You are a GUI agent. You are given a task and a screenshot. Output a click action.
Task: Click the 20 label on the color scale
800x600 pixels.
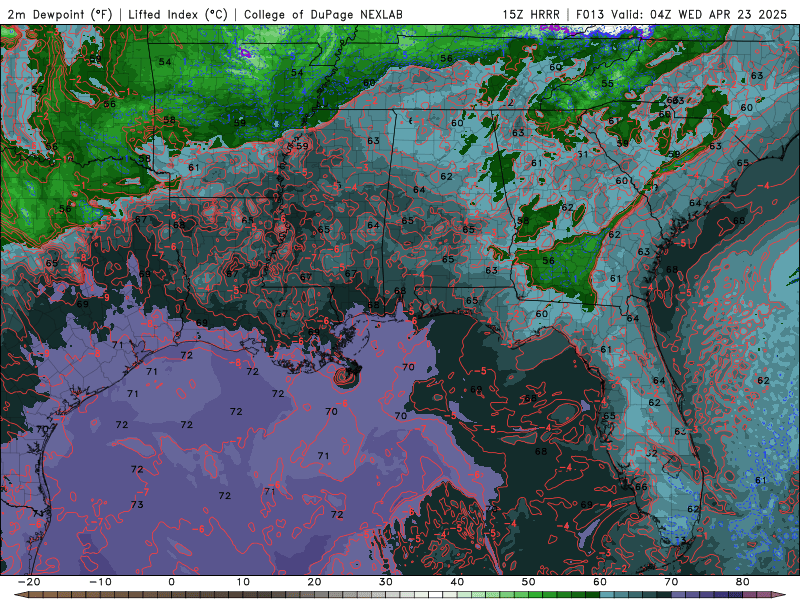coord(314,582)
